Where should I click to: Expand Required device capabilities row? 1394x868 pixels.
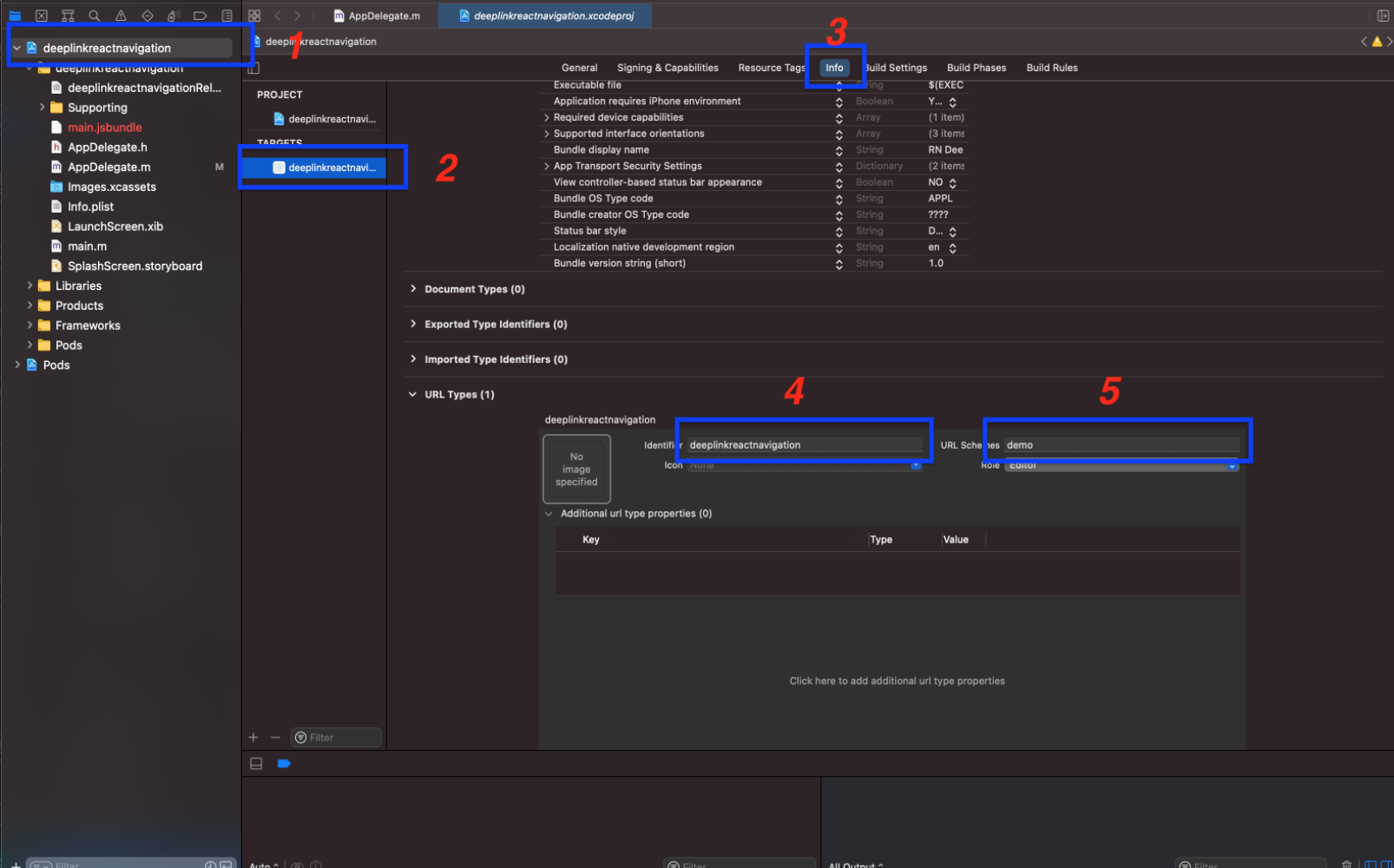tap(546, 117)
